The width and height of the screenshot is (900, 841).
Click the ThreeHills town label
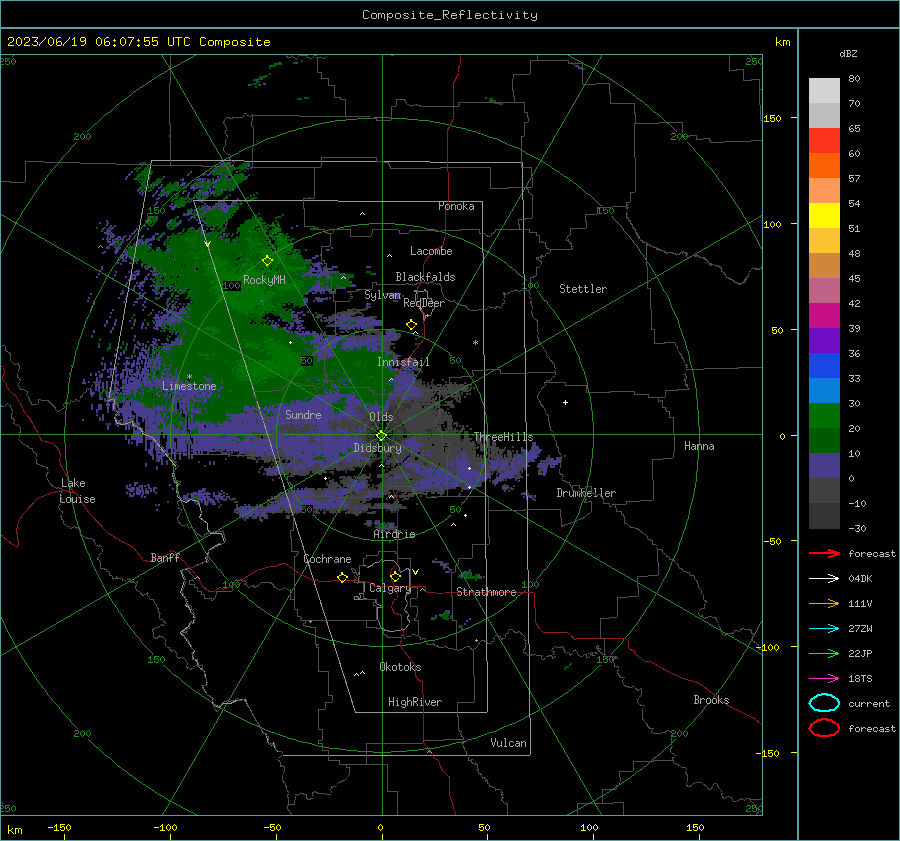[x=503, y=437]
